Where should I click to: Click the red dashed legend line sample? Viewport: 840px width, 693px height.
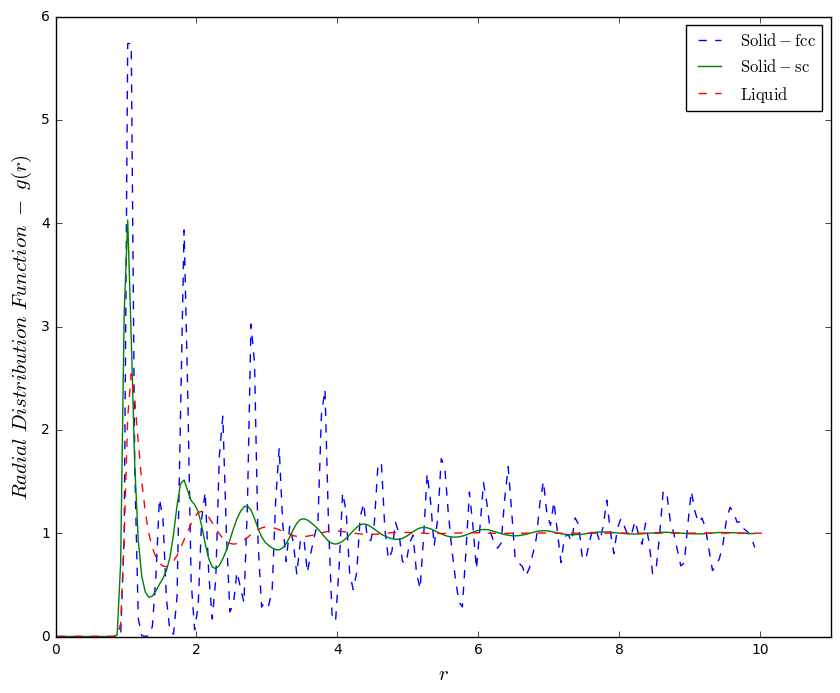click(710, 94)
